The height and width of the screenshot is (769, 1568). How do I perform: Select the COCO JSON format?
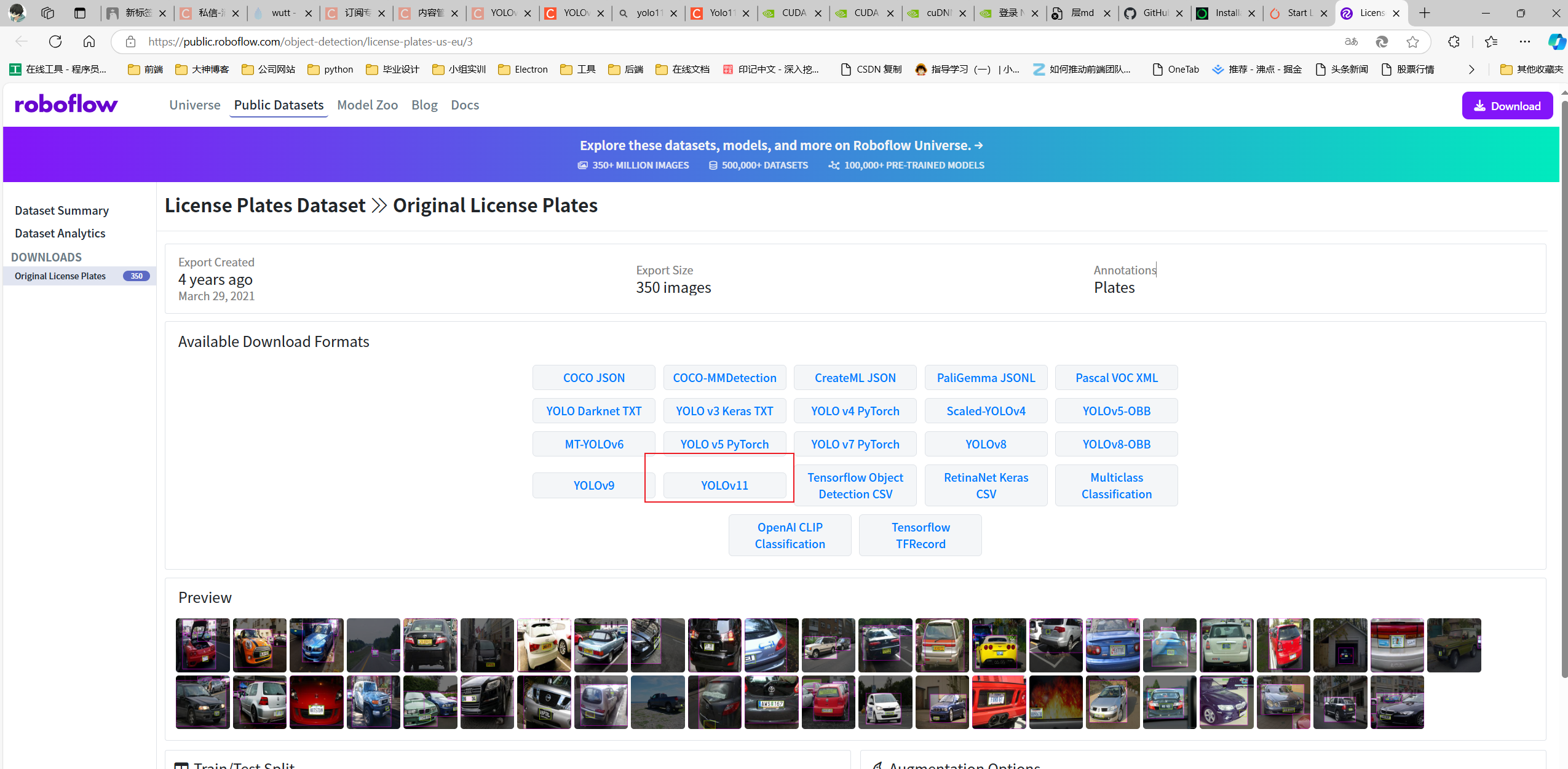point(593,378)
